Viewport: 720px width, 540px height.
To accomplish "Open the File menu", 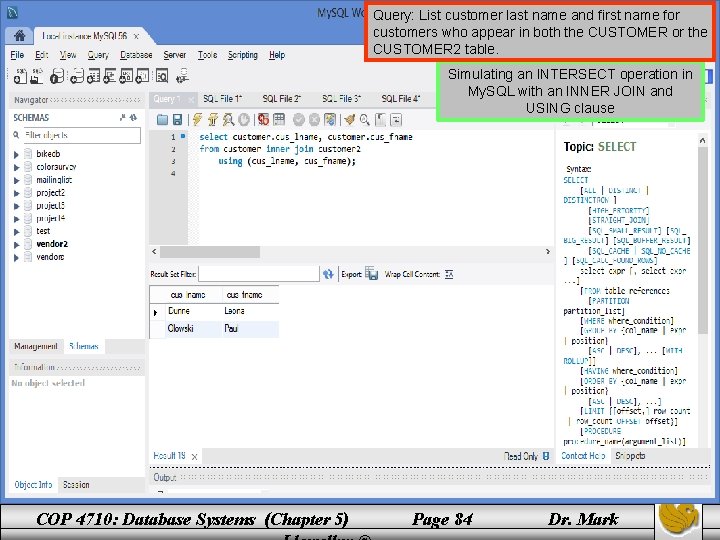I will tap(17, 55).
